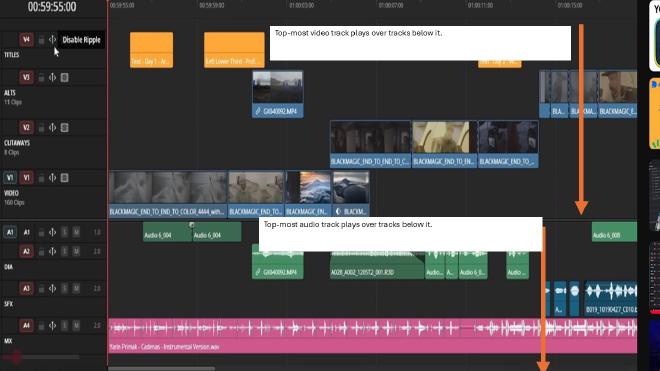Select the Left Lower Third title clip
The height and width of the screenshot is (371, 660).
(x=234, y=50)
